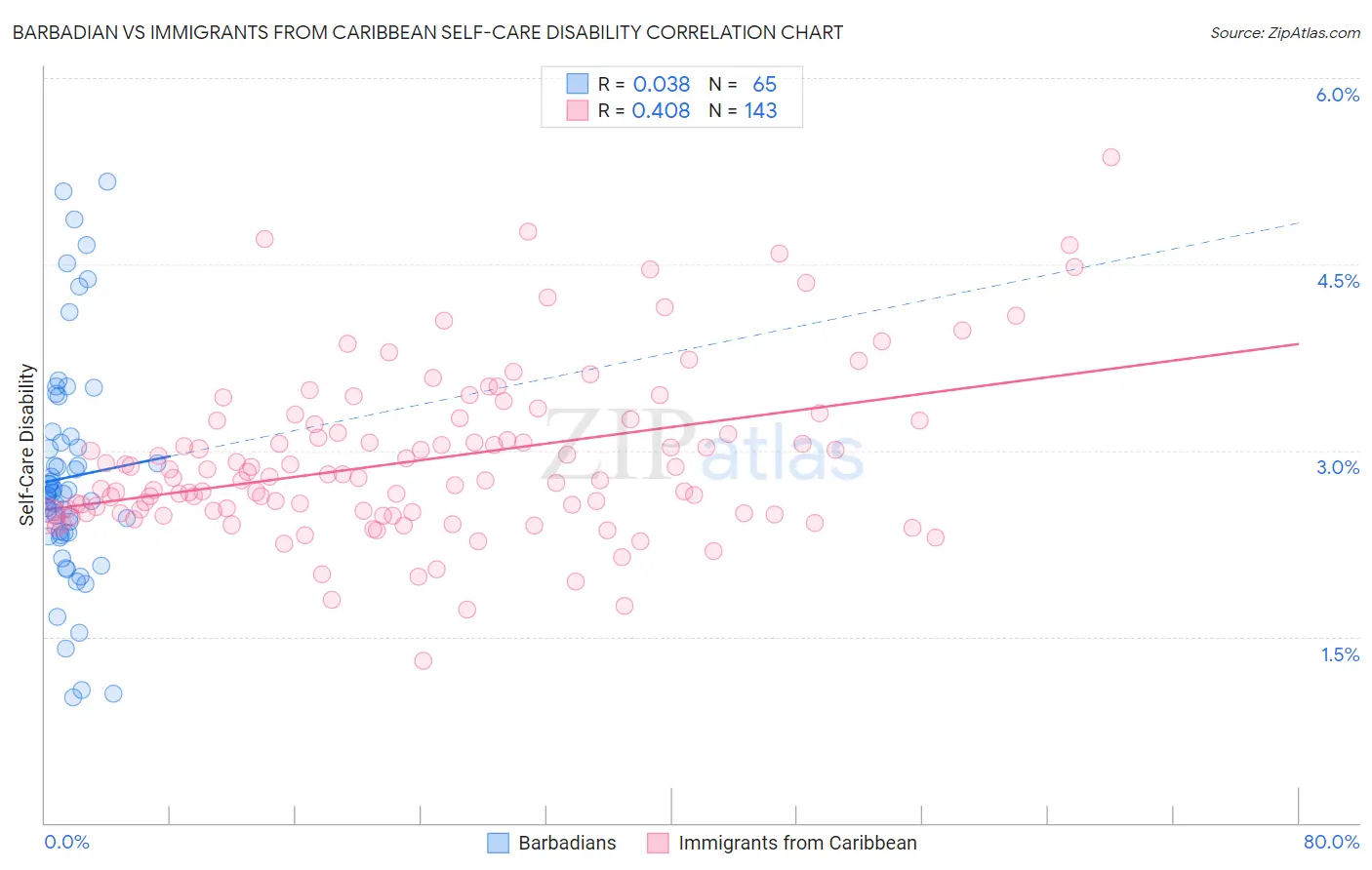Click the 6.0% y-axis tick label

1338,95
